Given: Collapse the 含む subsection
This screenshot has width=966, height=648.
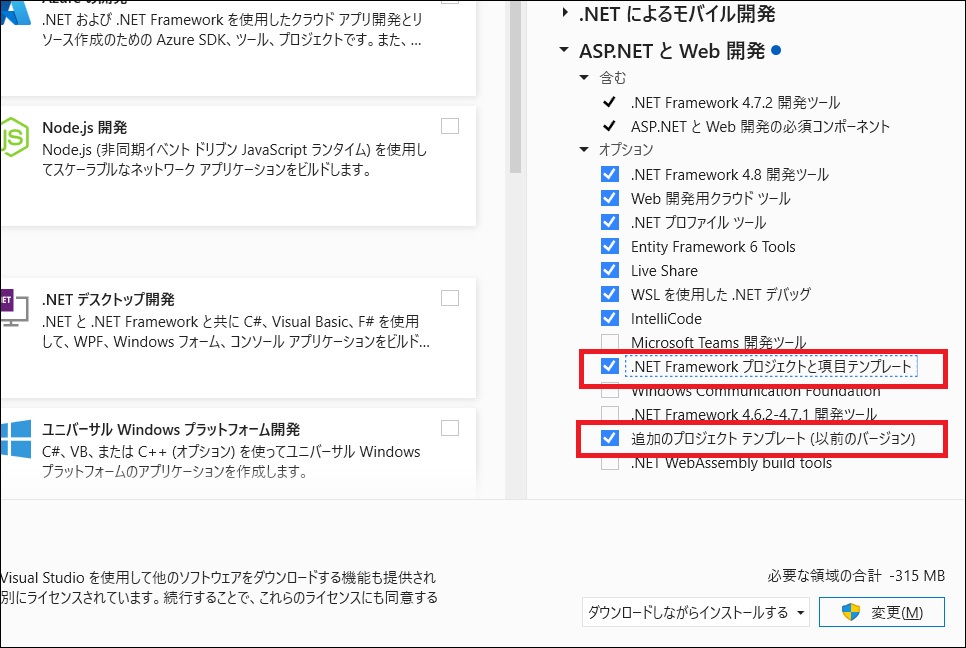Looking at the screenshot, I should click(x=584, y=78).
